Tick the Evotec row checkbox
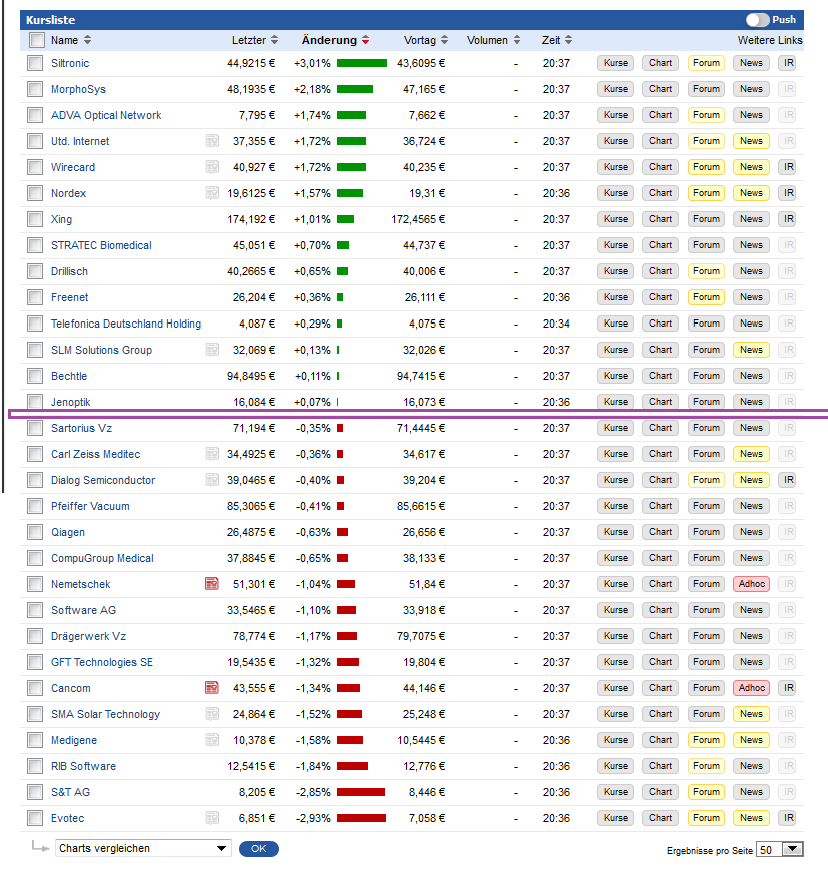Image resolution: width=828 pixels, height=884 pixels. pyautogui.click(x=35, y=817)
